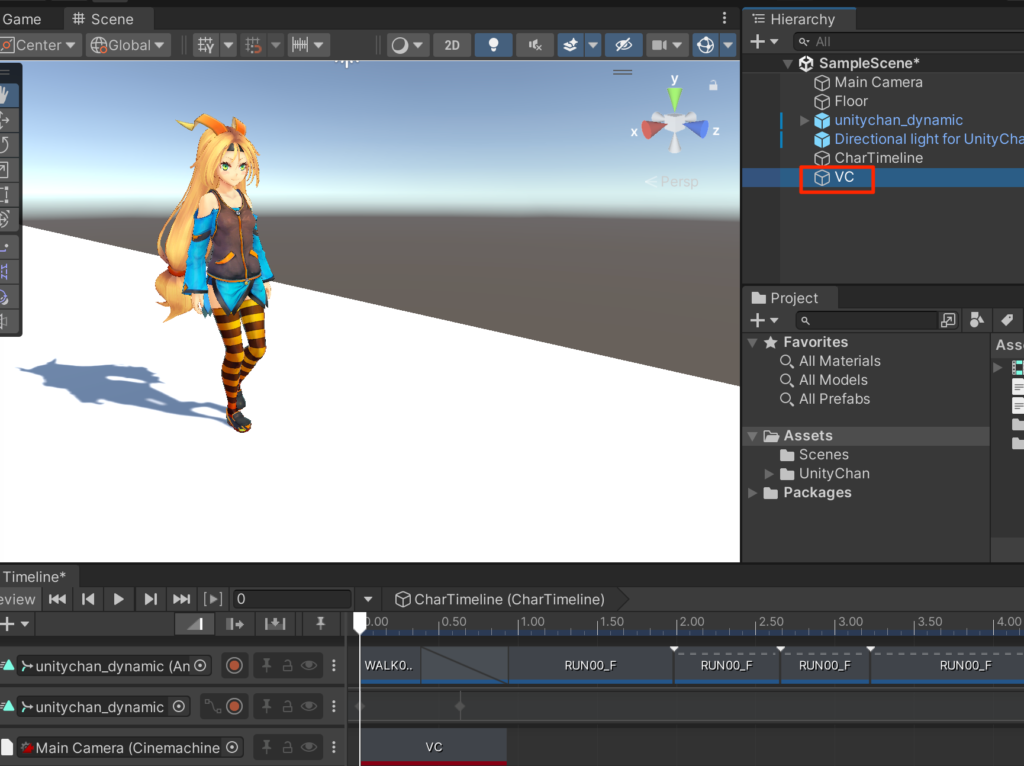Screen dimensions: 1024x766
Task: Click the Project search-by-label tag icon
Action: pos(1006,320)
